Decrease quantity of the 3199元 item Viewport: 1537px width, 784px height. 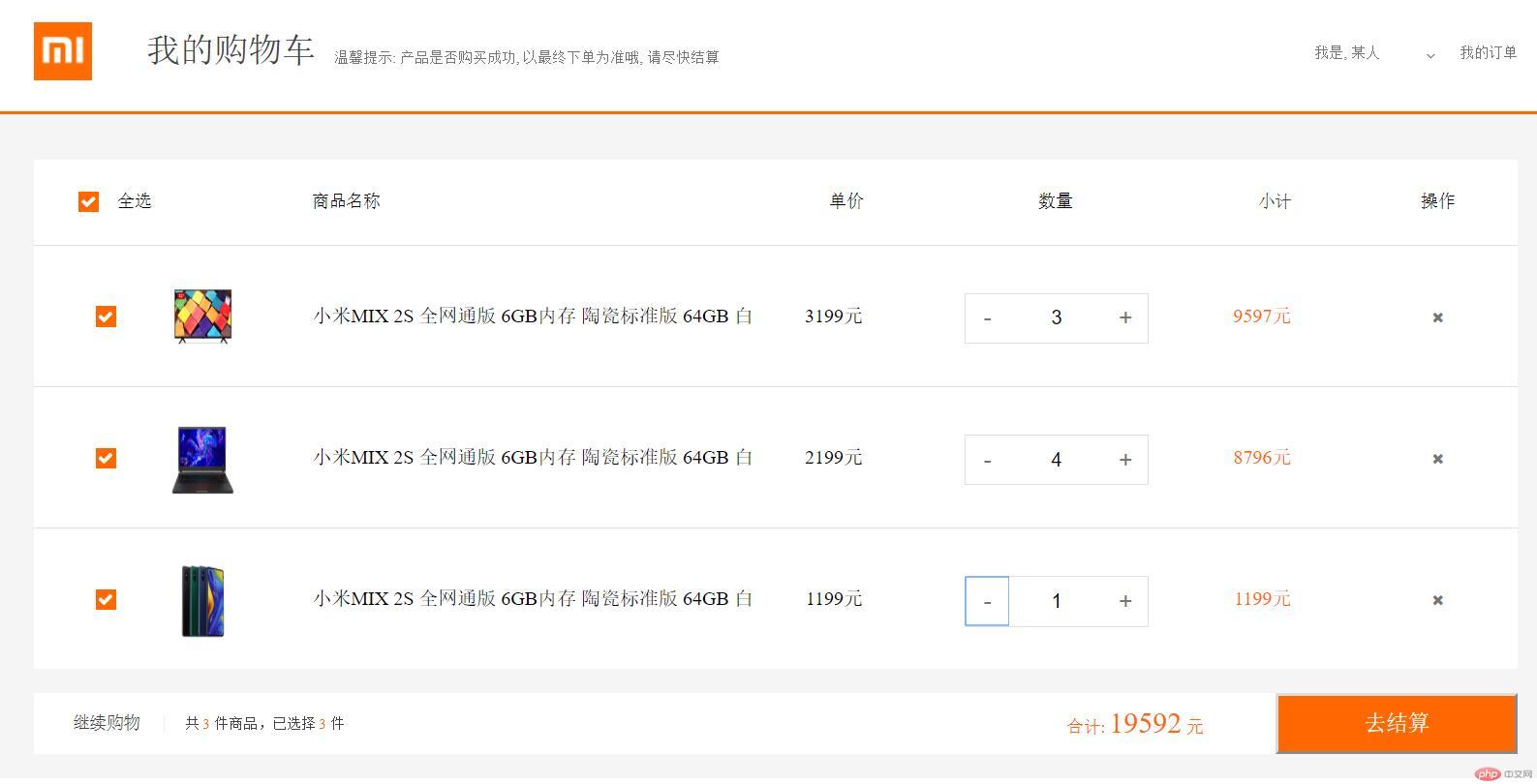pos(987,317)
